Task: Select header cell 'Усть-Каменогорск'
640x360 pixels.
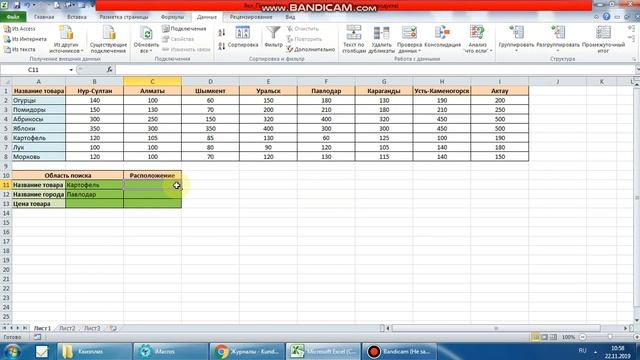Action: point(442,91)
